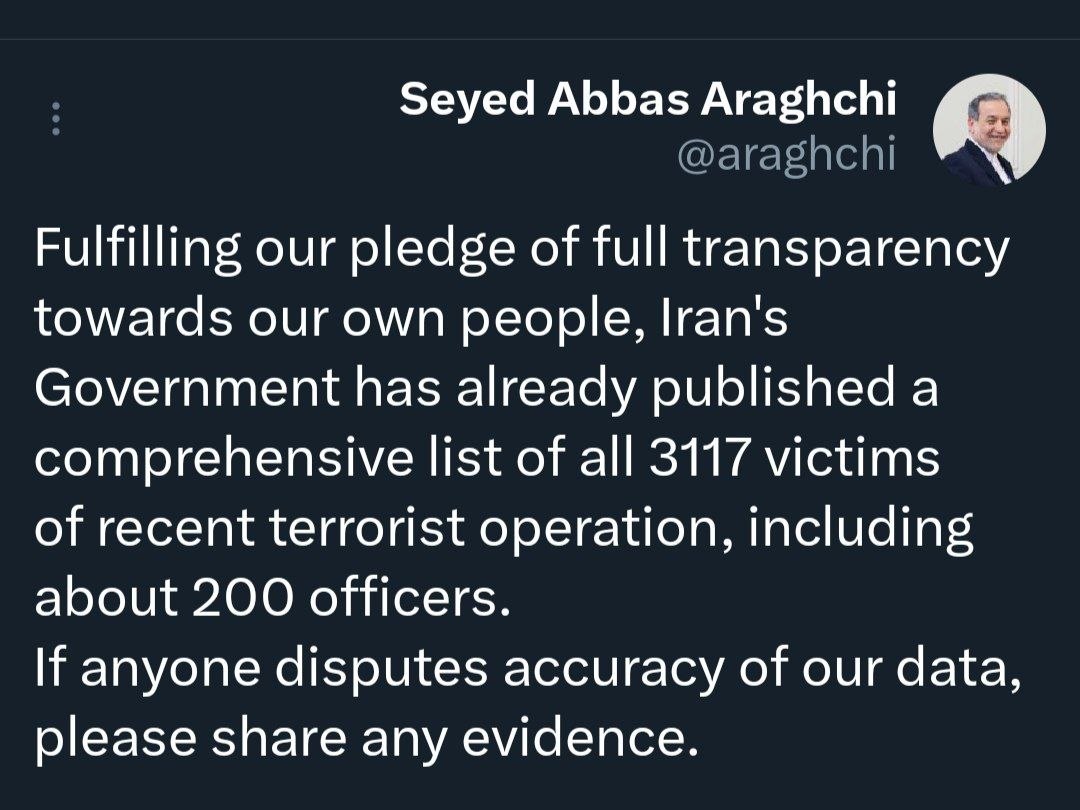Click the line "towards our own people, Iran's"

coord(411,318)
